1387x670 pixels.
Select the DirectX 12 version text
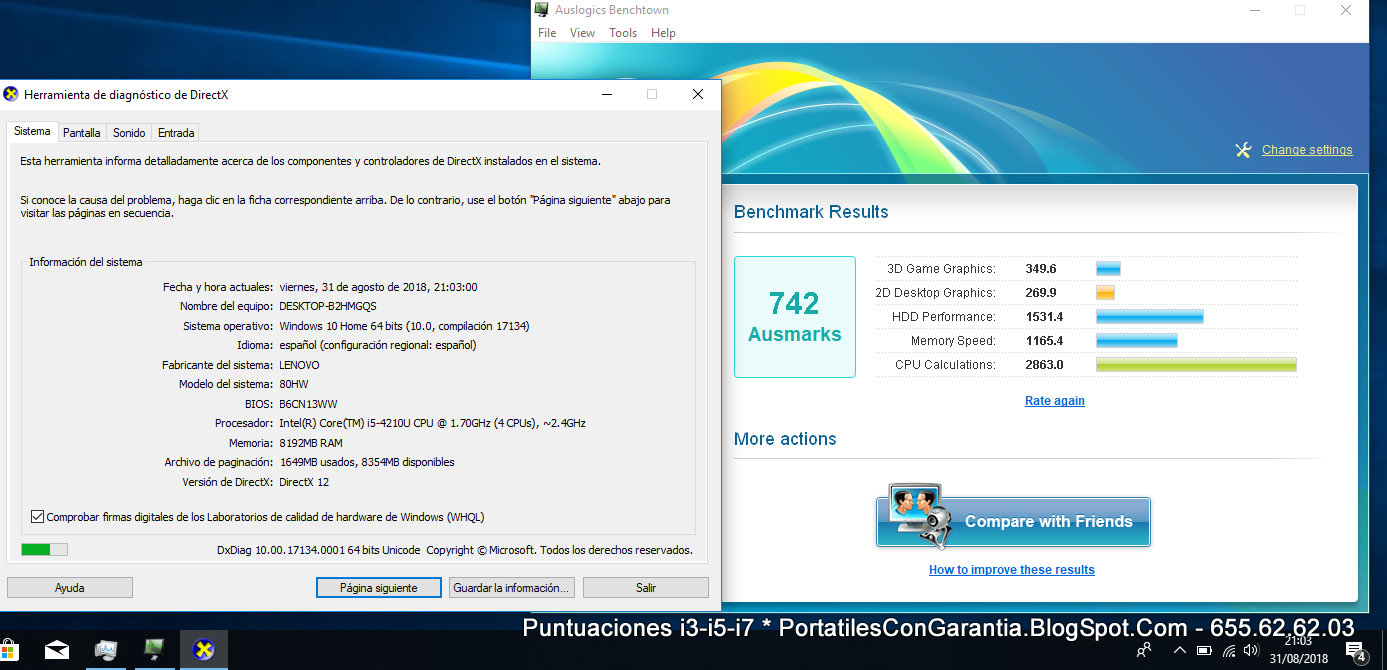point(304,482)
